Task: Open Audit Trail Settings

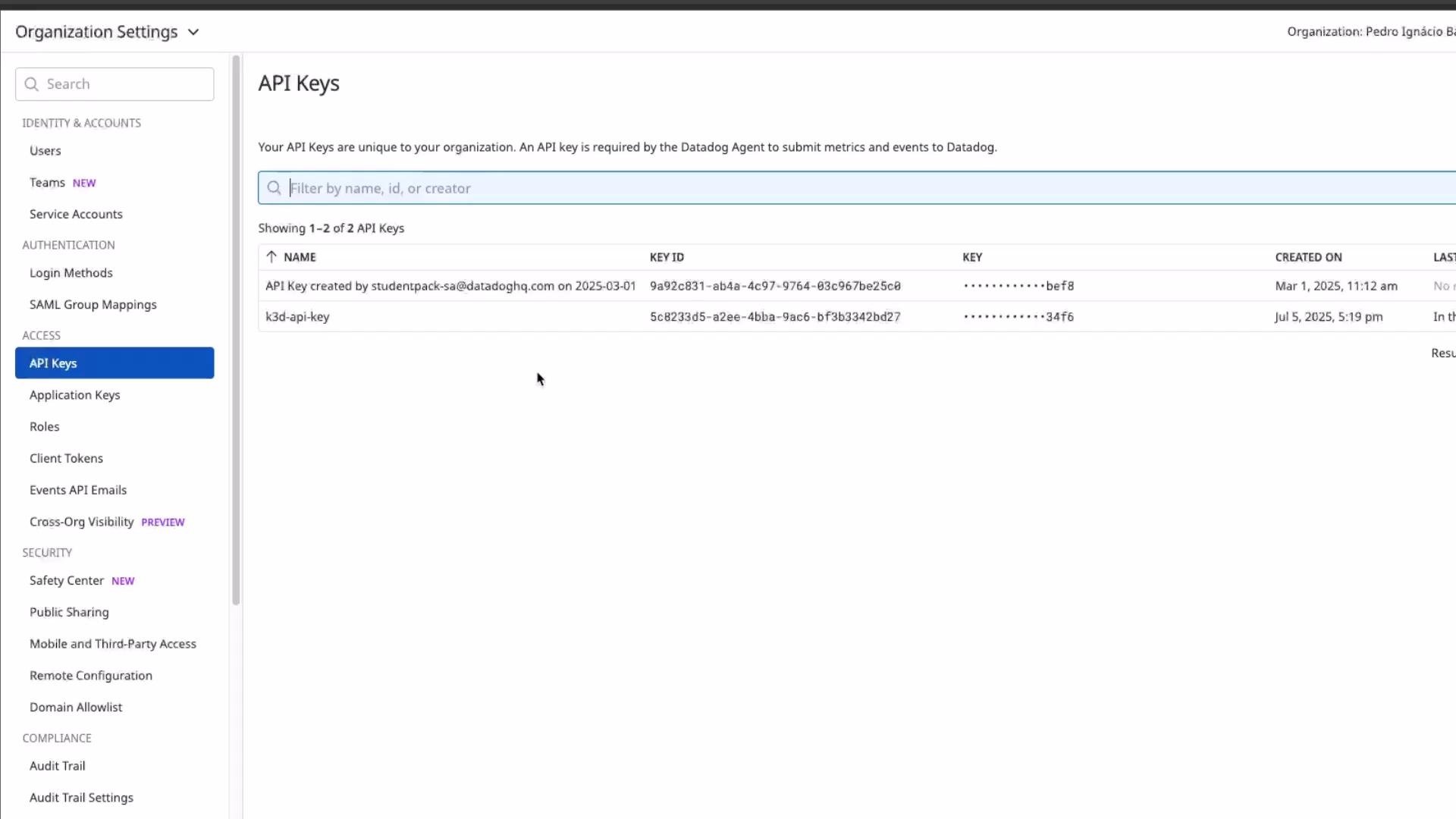Action: click(x=81, y=799)
